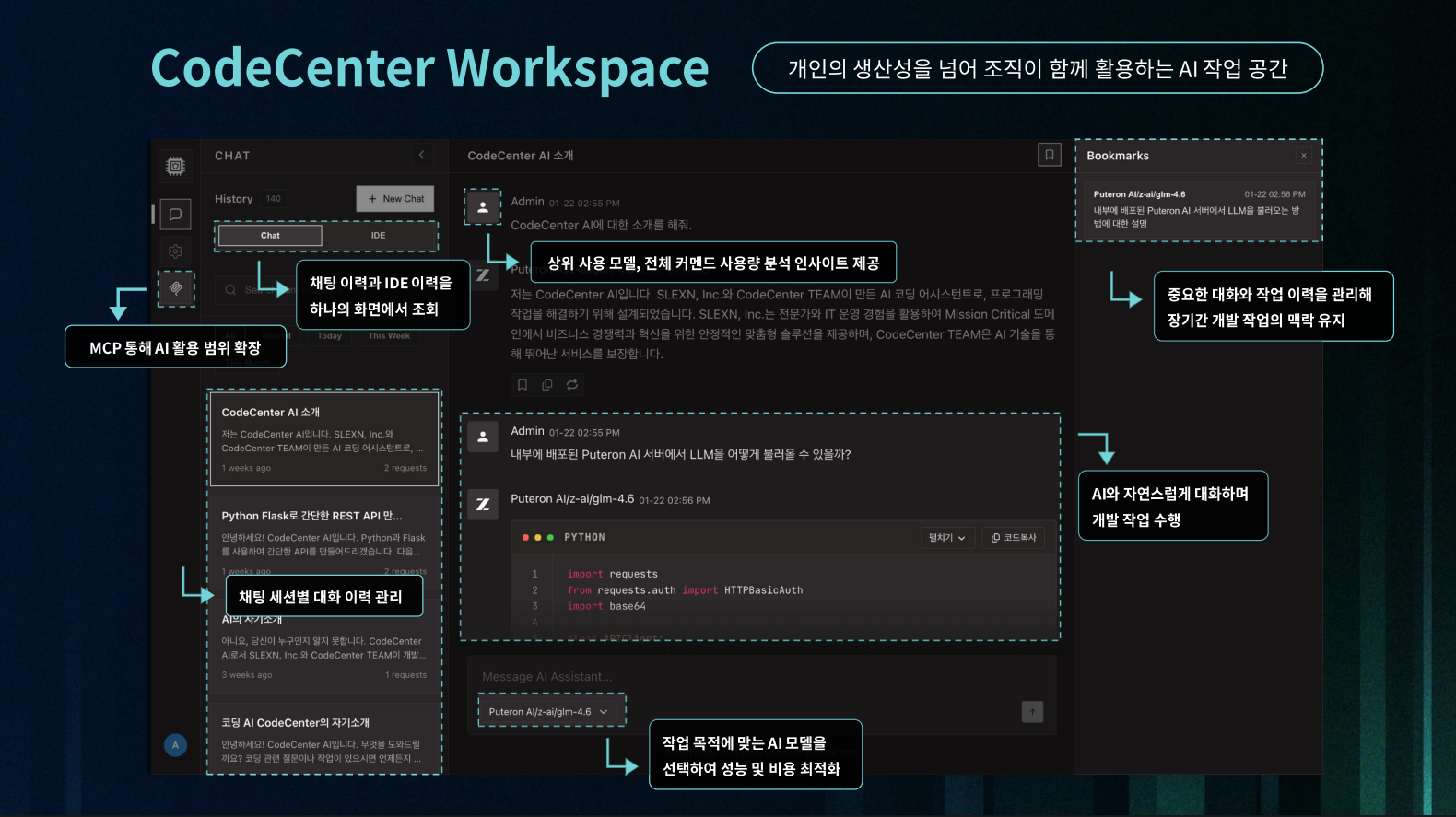This screenshot has width=1456, height=817.
Task: Click the 'History' count badge 140
Action: pyautogui.click(x=274, y=199)
